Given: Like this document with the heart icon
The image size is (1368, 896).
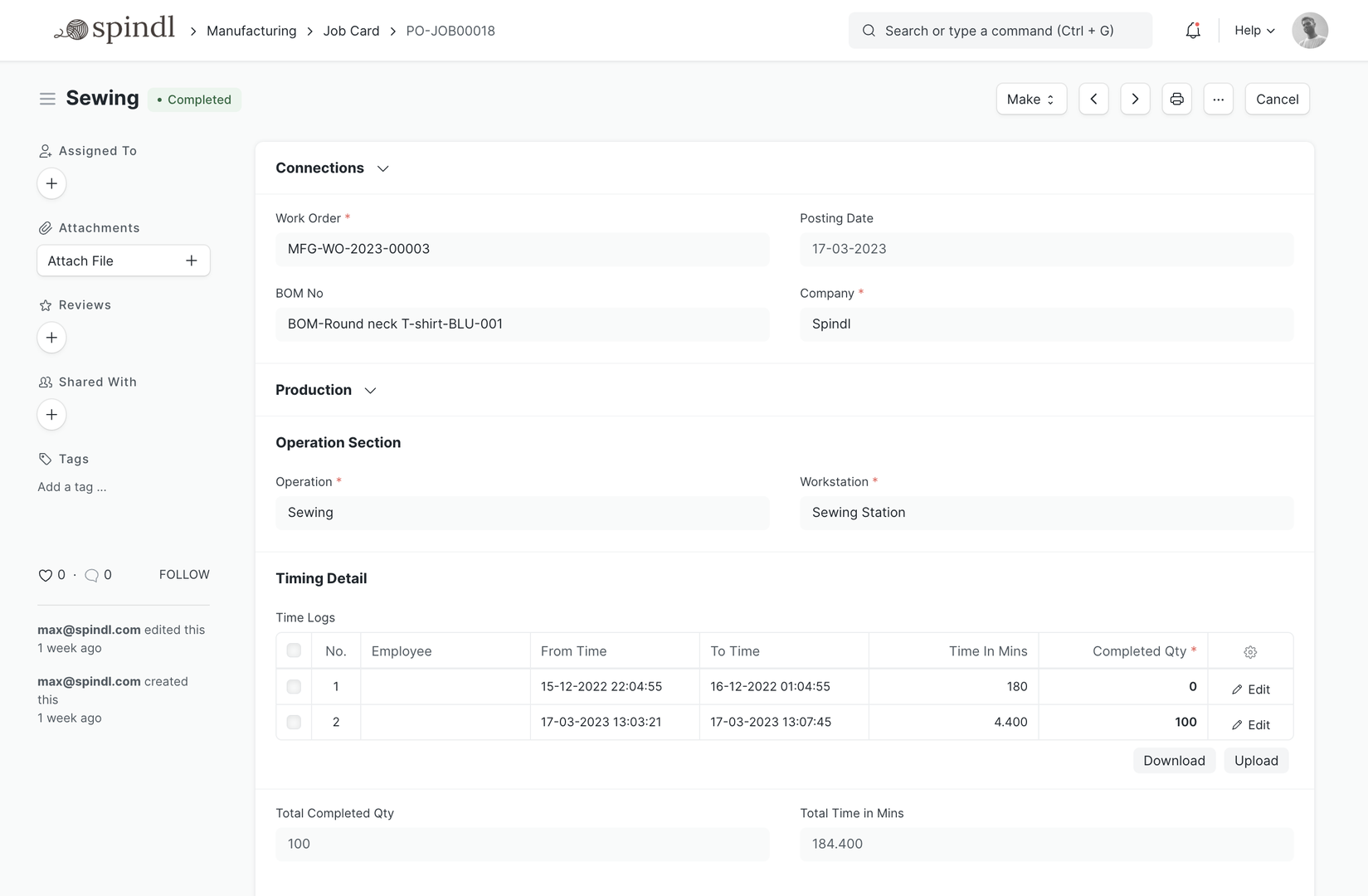Looking at the screenshot, I should pyautogui.click(x=46, y=575).
